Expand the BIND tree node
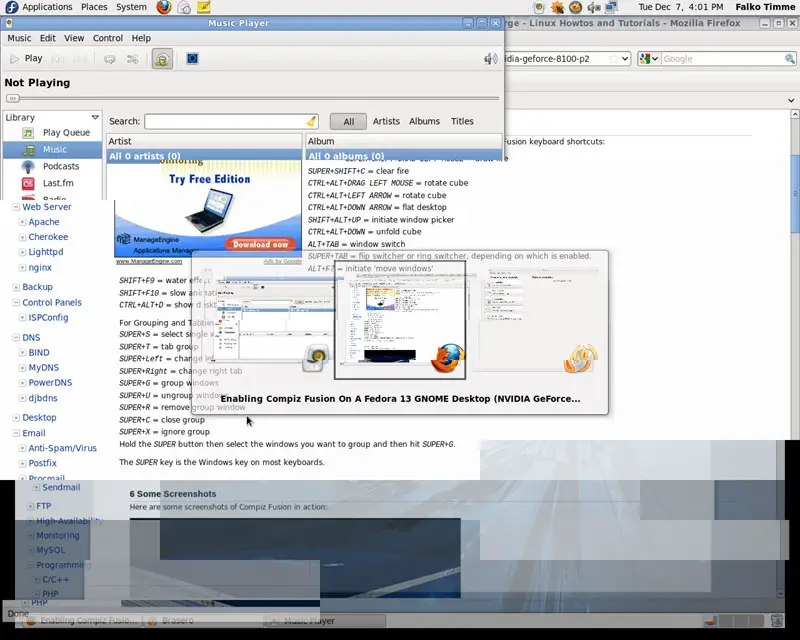 click(22, 353)
